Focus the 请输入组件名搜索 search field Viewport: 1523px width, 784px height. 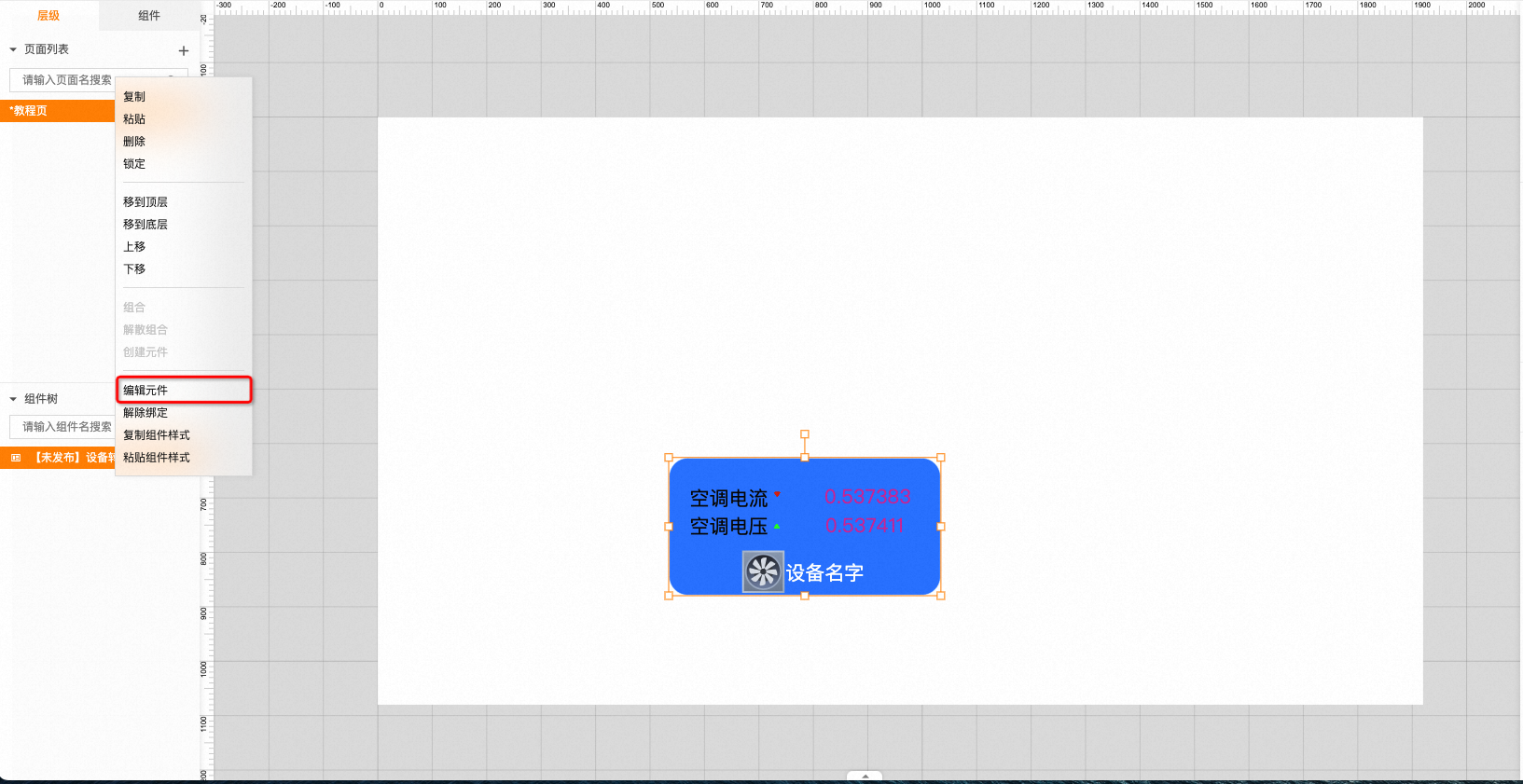pyautogui.click(x=62, y=427)
